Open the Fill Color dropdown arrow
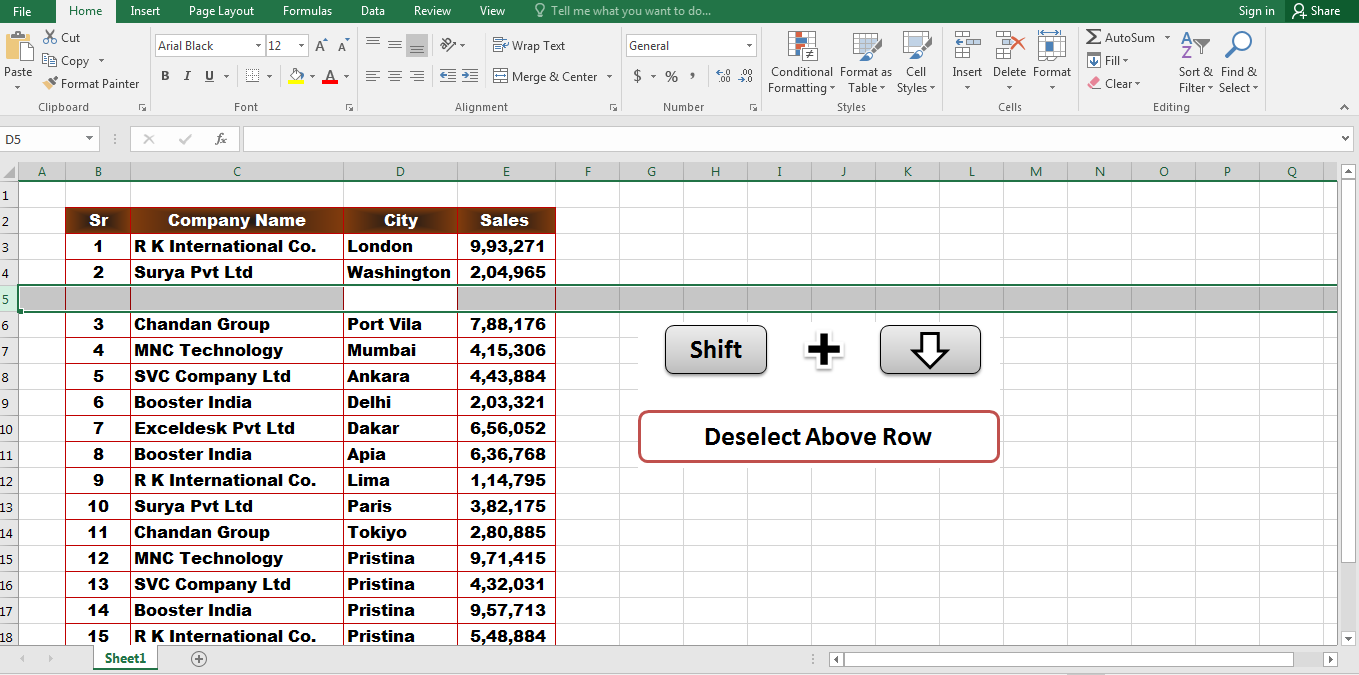 pos(311,77)
